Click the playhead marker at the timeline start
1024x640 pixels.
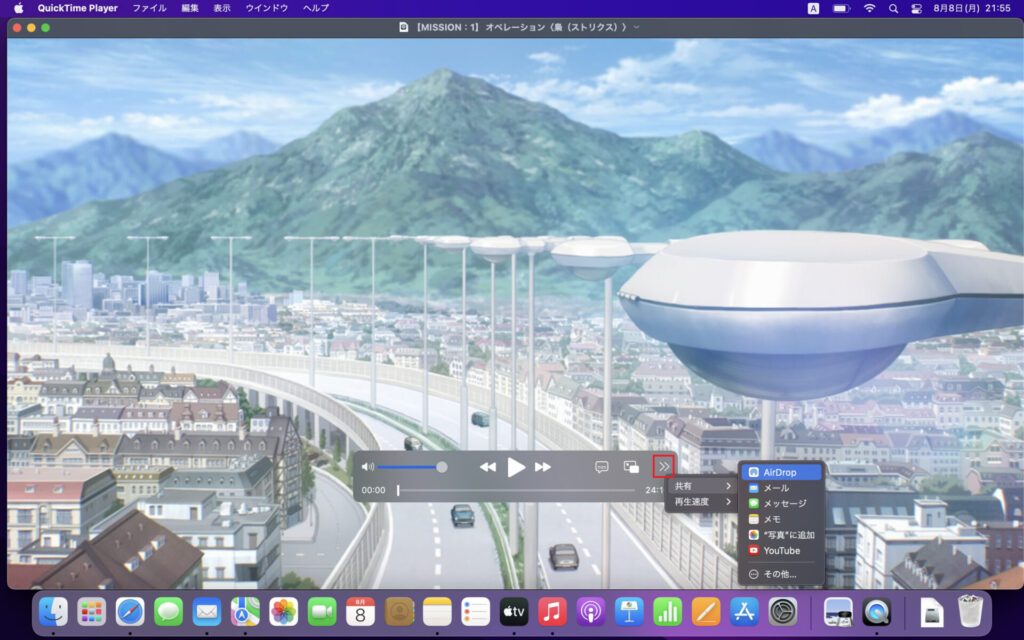coord(398,490)
